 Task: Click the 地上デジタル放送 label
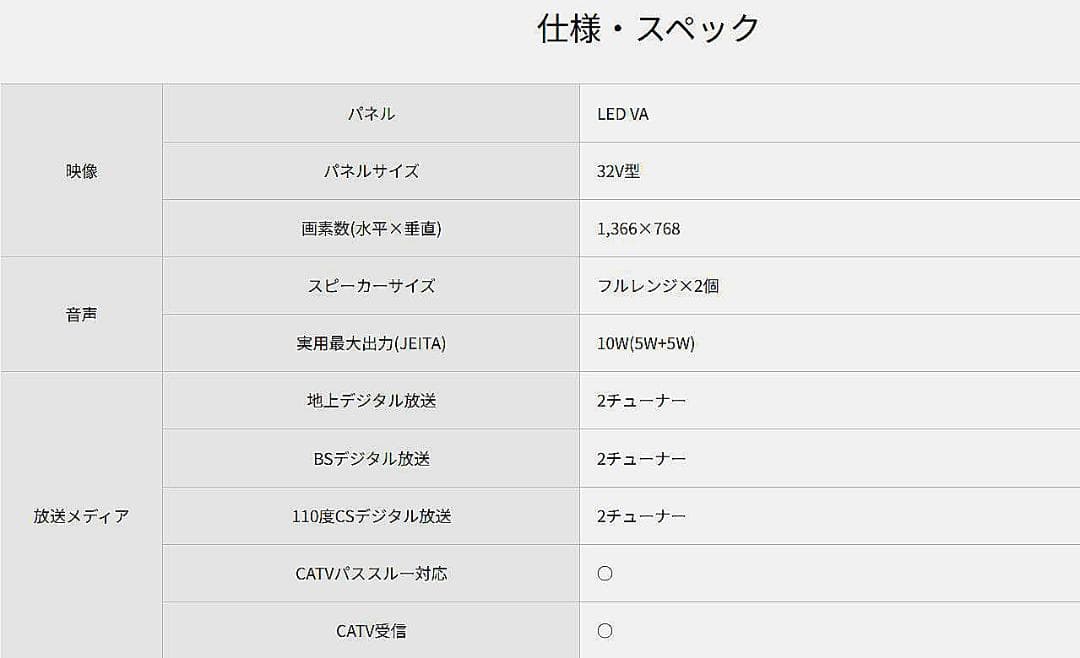371,401
